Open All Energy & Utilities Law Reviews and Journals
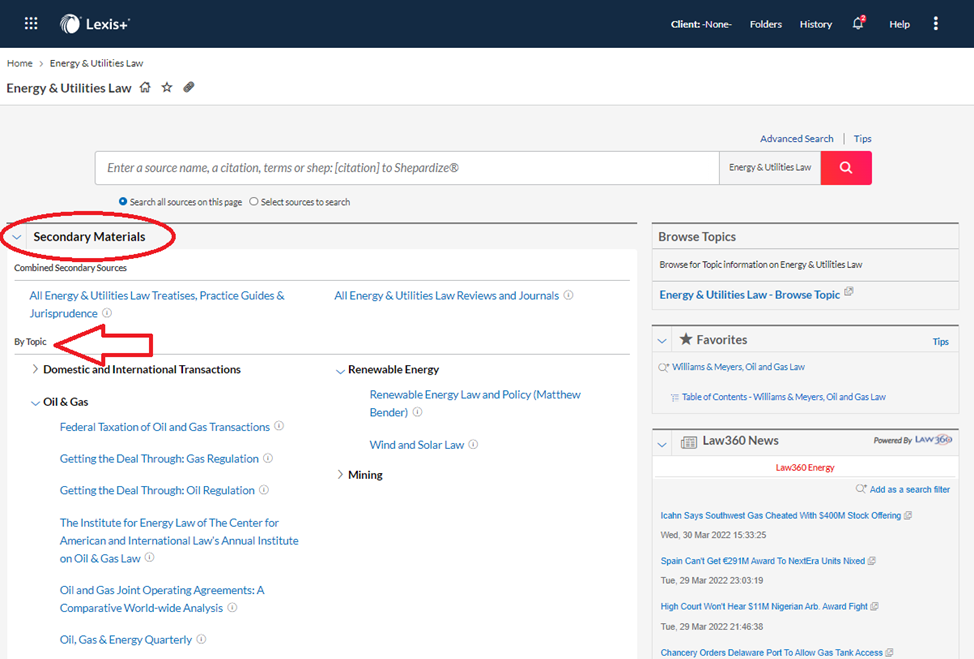Image resolution: width=974 pixels, height=659 pixels. pyautogui.click(x=447, y=296)
